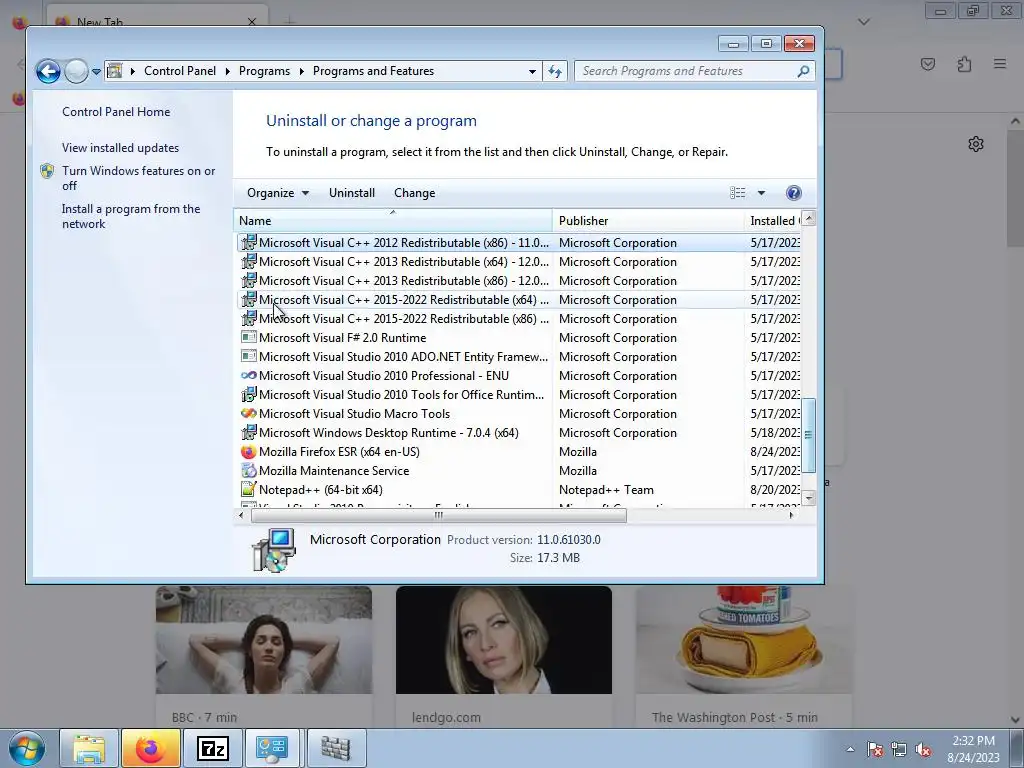This screenshot has height=768, width=1024.
Task: Open View installed updates link
Action: (120, 148)
